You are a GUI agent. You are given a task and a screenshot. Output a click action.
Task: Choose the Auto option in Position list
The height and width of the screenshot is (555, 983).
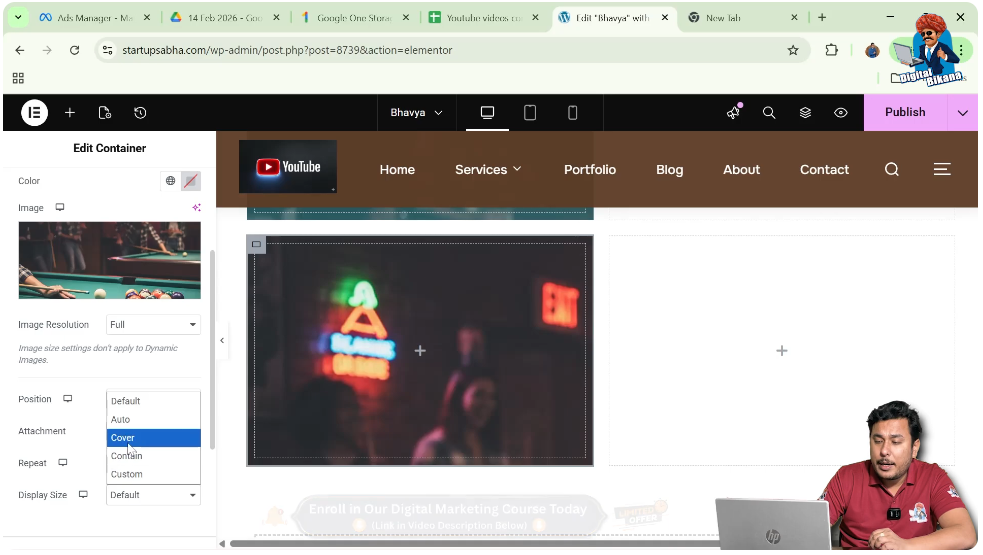coord(121,420)
